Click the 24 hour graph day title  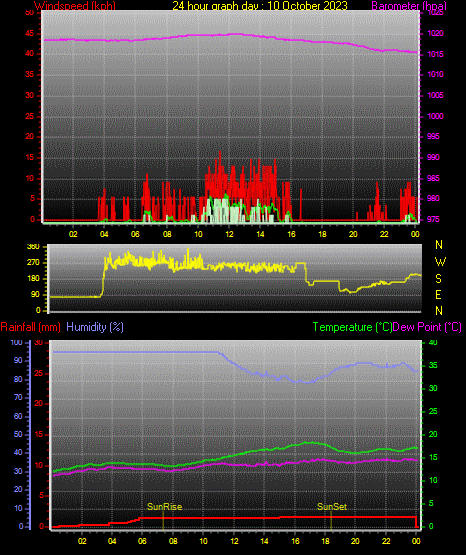click(x=260, y=5)
